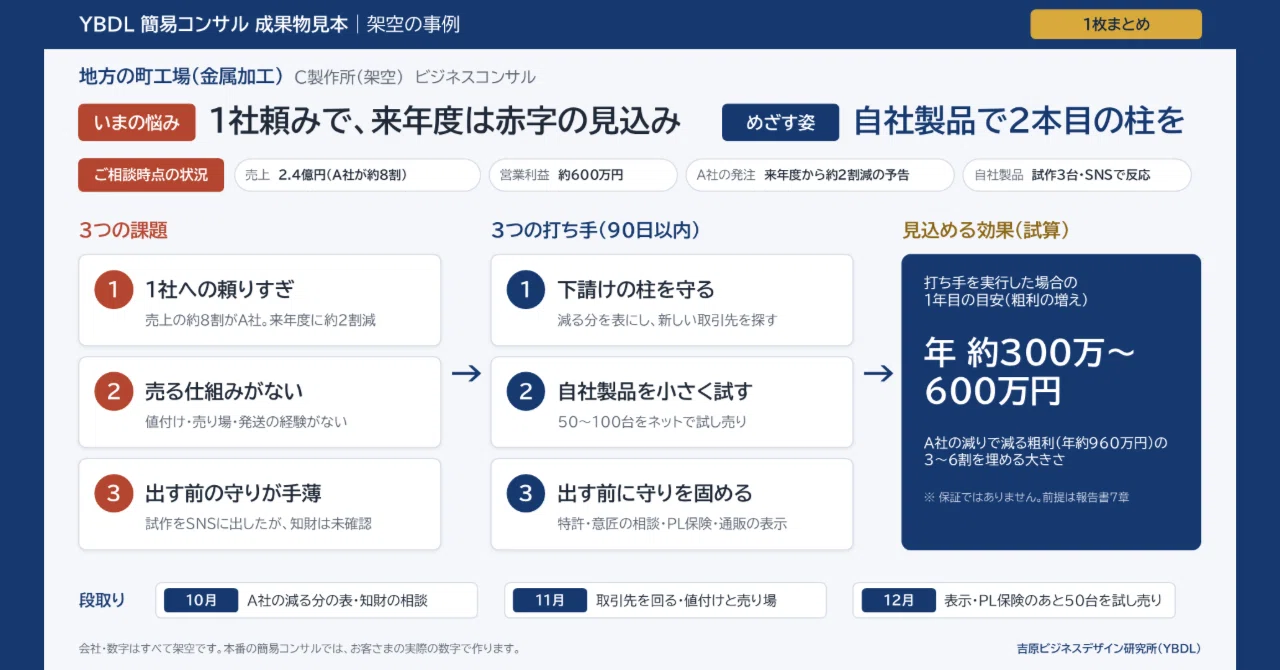The width and height of the screenshot is (1280, 670).
Task: Click the 特許・意匠の相談・PL保険 description
Action: click(x=672, y=523)
